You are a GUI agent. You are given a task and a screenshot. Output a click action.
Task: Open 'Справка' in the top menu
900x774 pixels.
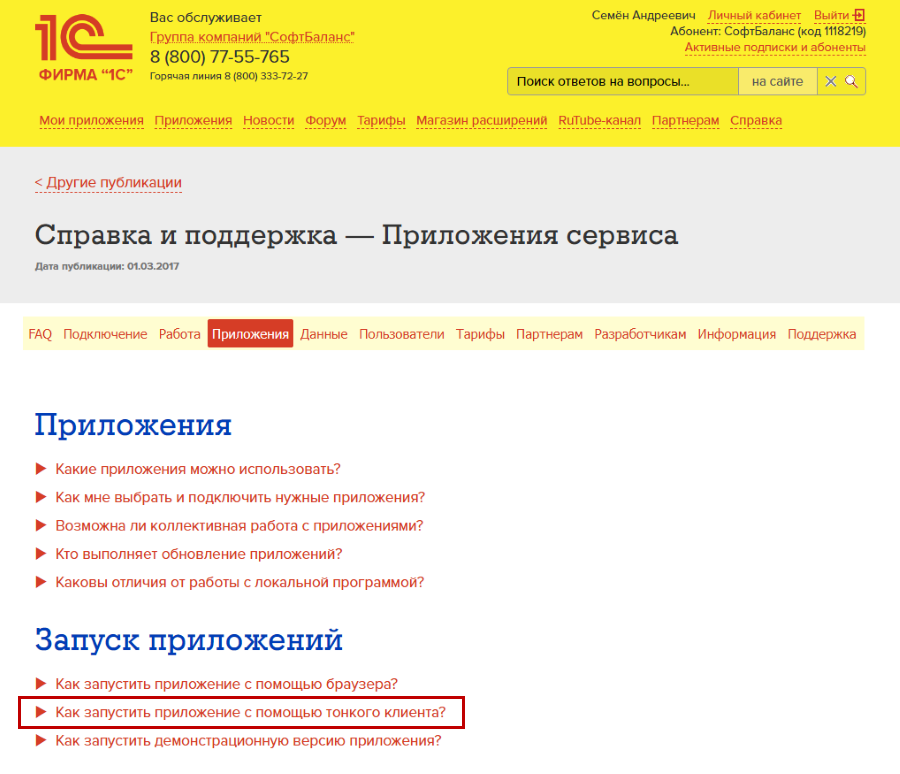point(756,121)
